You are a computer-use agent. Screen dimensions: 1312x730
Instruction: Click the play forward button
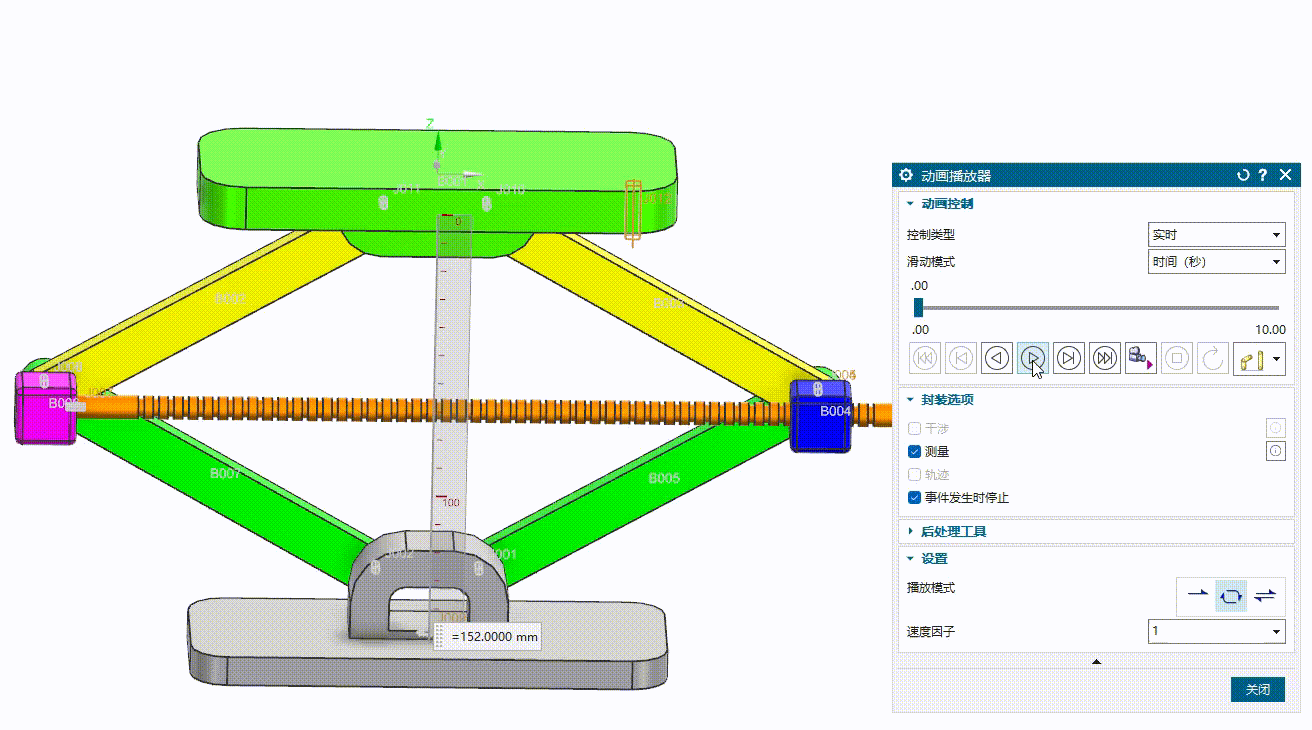[x=1033, y=357]
